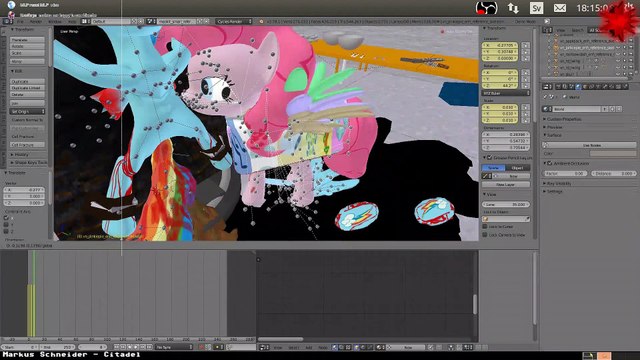Open the Cycles Render engine dropdown
This screenshot has height=360, width=640.
[x=234, y=21]
